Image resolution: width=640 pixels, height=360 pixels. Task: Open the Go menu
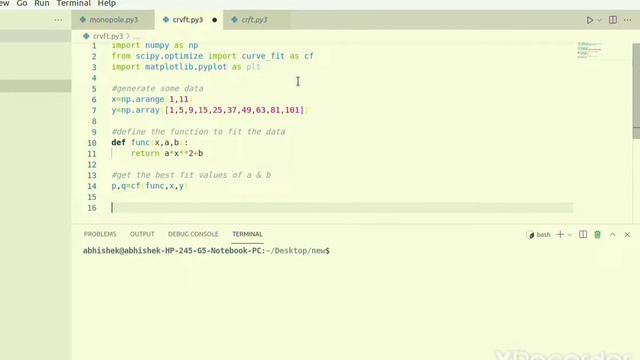click(22, 3)
